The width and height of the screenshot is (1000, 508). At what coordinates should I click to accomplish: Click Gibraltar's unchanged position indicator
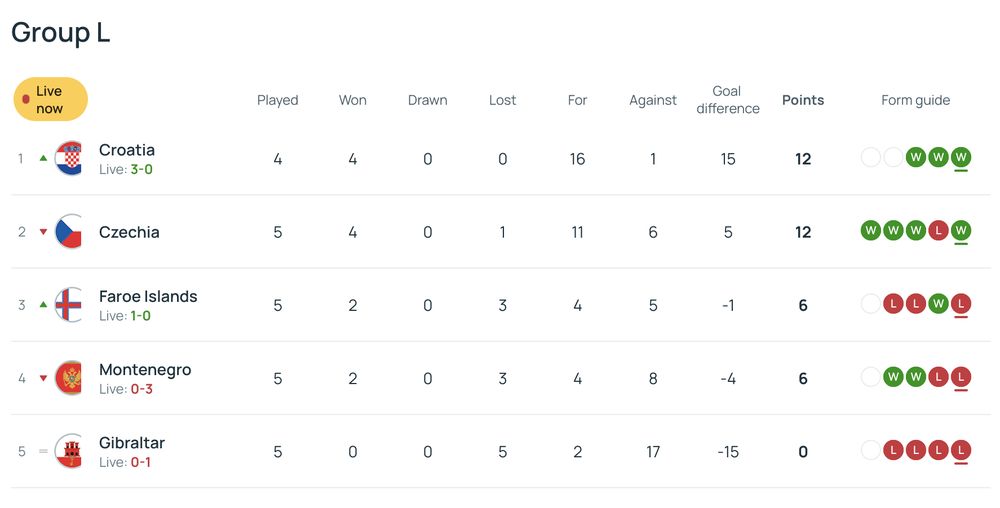43,451
